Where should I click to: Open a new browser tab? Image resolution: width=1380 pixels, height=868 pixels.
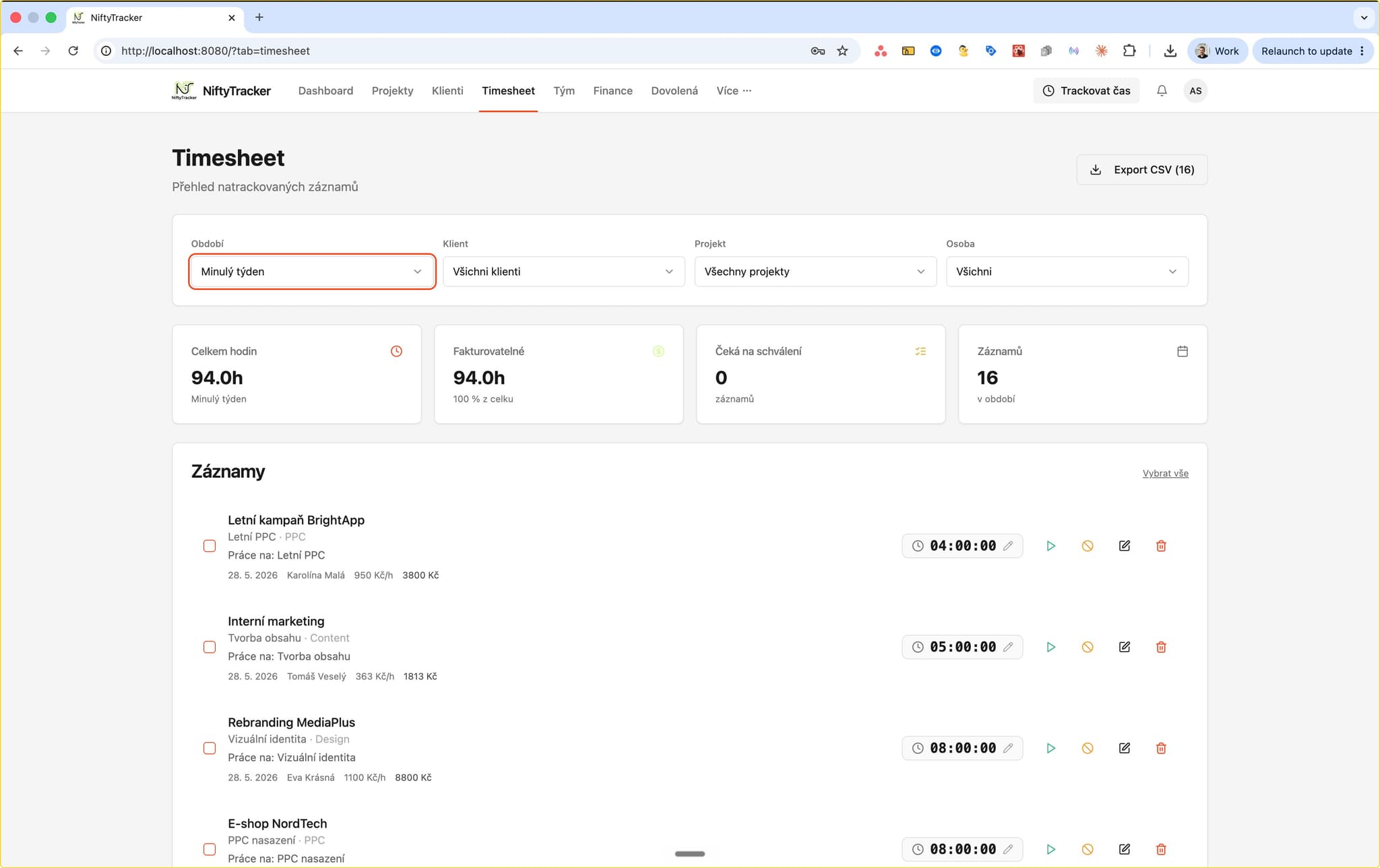[x=259, y=18]
